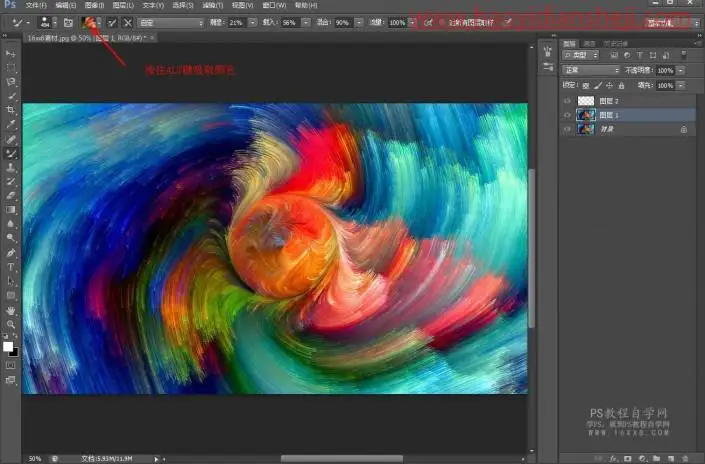Select the Healing Brush tool
The image size is (705, 464).
(10, 139)
